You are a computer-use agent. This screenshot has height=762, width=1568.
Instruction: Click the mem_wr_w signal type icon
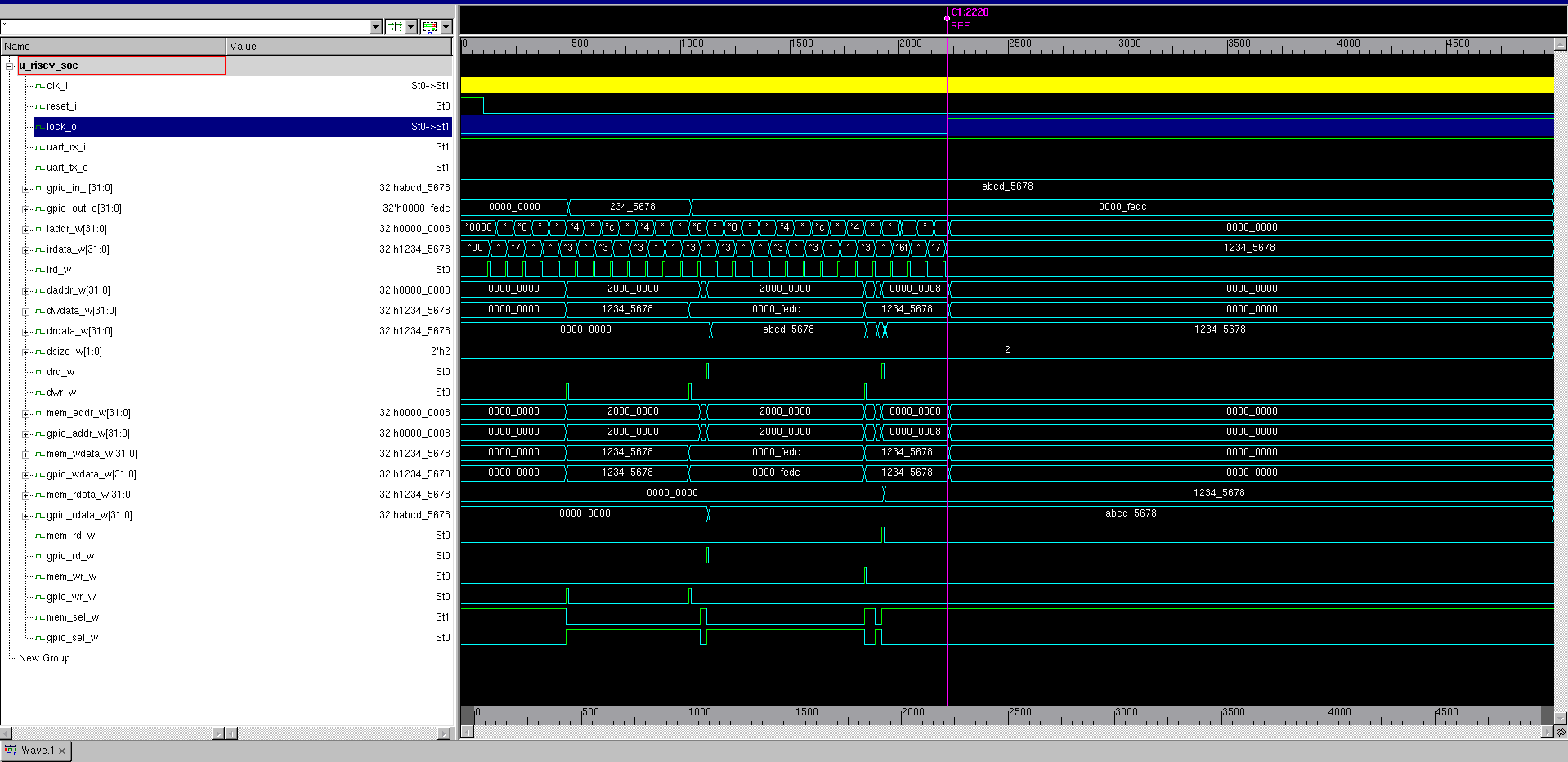39,576
